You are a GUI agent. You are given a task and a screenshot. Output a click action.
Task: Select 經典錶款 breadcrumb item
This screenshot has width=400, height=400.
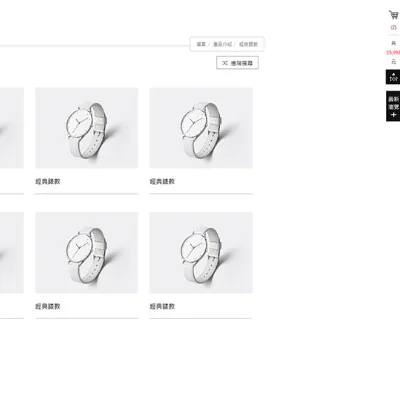[x=248, y=44]
